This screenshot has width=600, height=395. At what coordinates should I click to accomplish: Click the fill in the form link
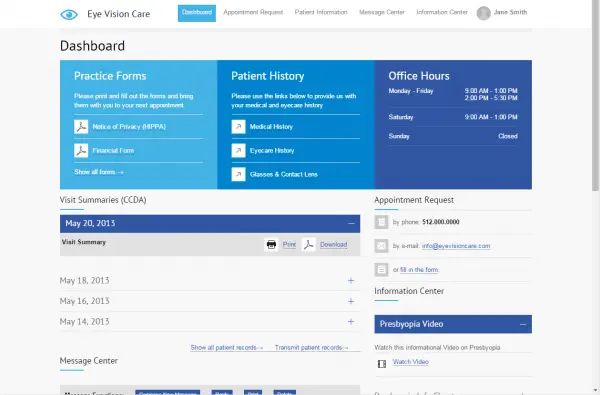pyautogui.click(x=419, y=270)
